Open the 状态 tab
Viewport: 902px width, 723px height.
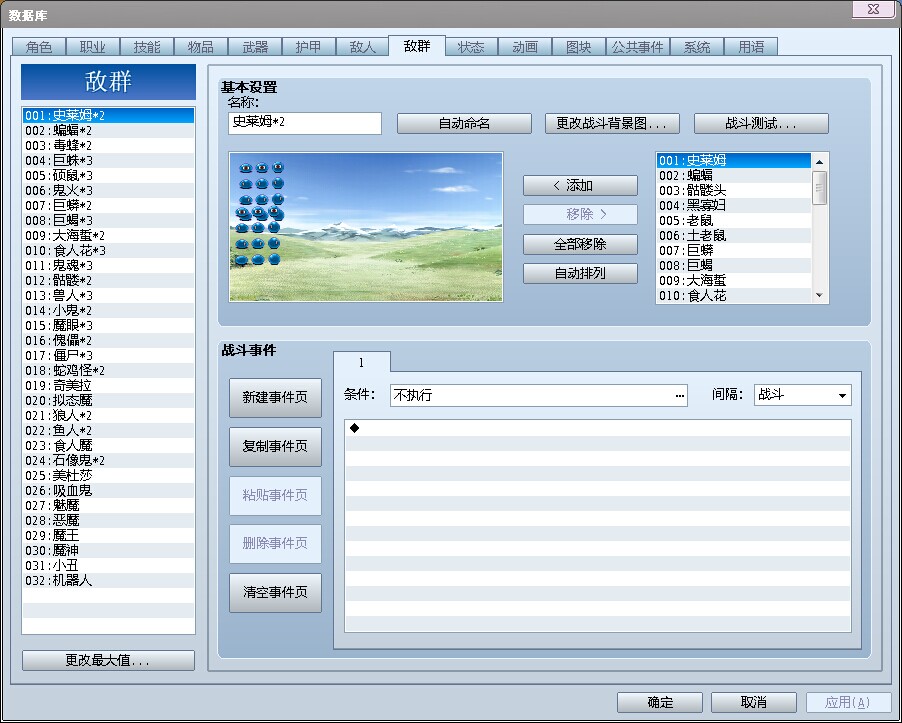coord(471,47)
